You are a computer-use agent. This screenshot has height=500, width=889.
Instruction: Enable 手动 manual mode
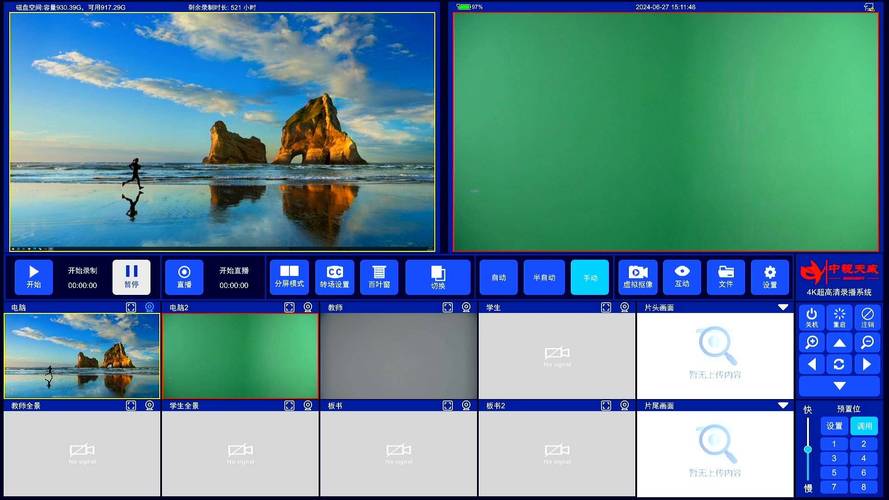pyautogui.click(x=589, y=277)
